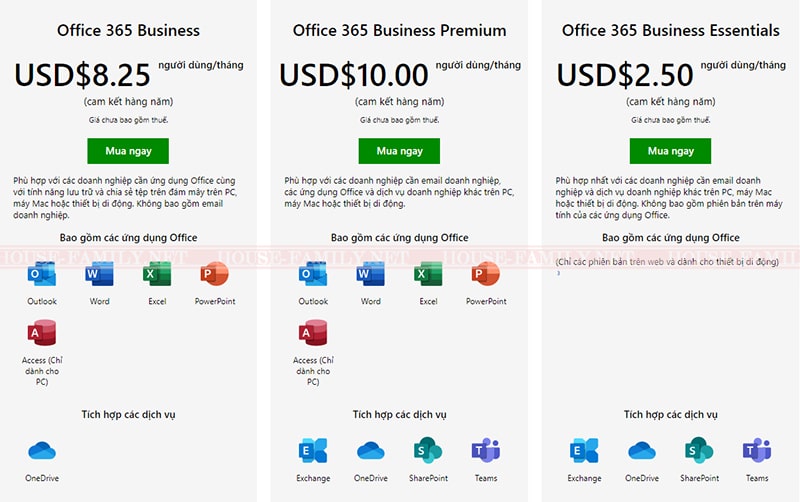The width and height of the screenshot is (800, 502).
Task: Click the USD$2.50 price text
Action: click(625, 75)
